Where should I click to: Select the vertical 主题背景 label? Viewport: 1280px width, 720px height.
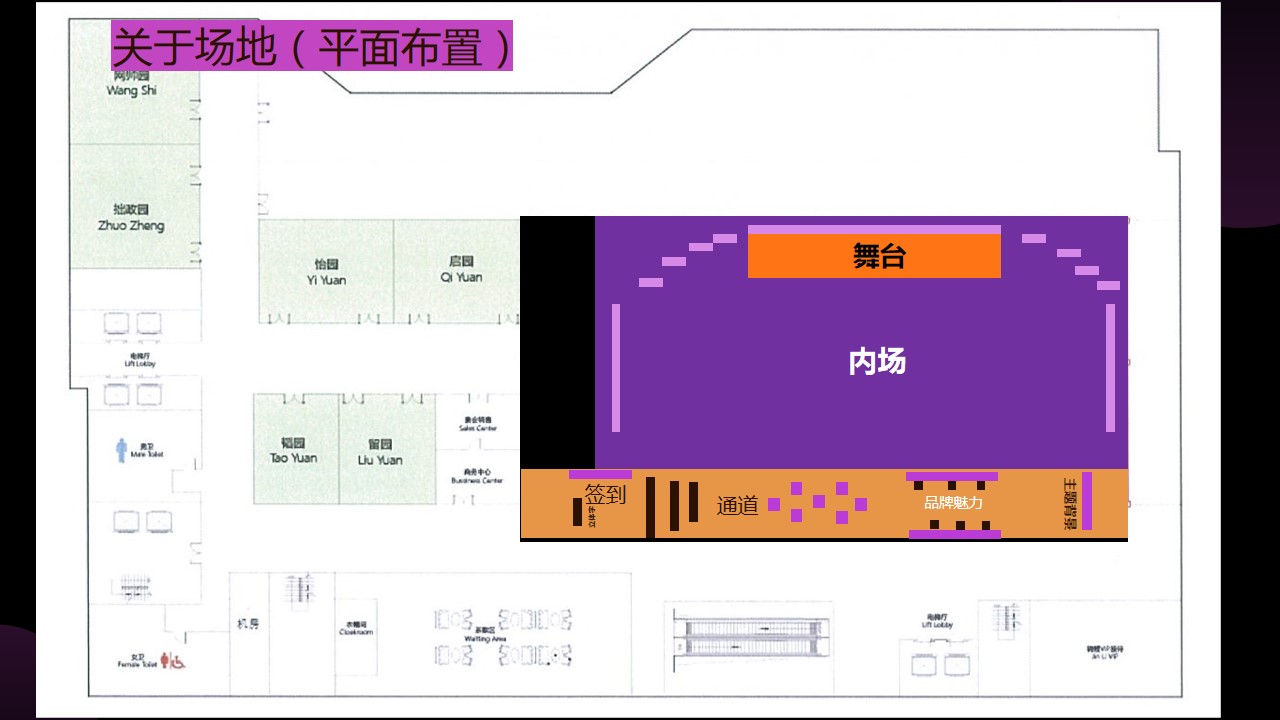point(1069,502)
